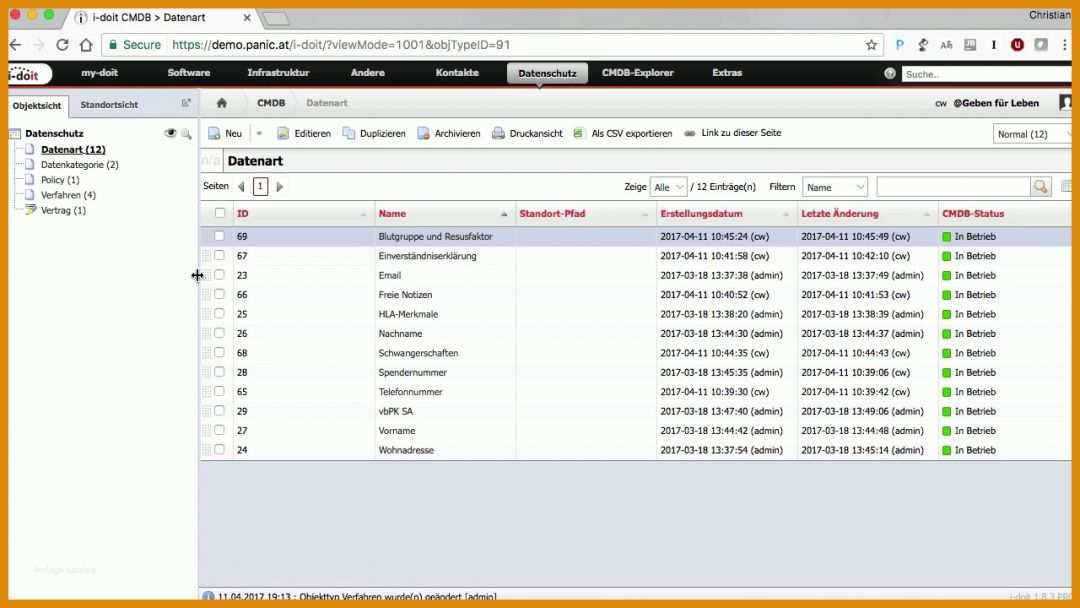The height and width of the screenshot is (608, 1080).
Task: Click the Chrome menu dots
Action: point(1064,45)
